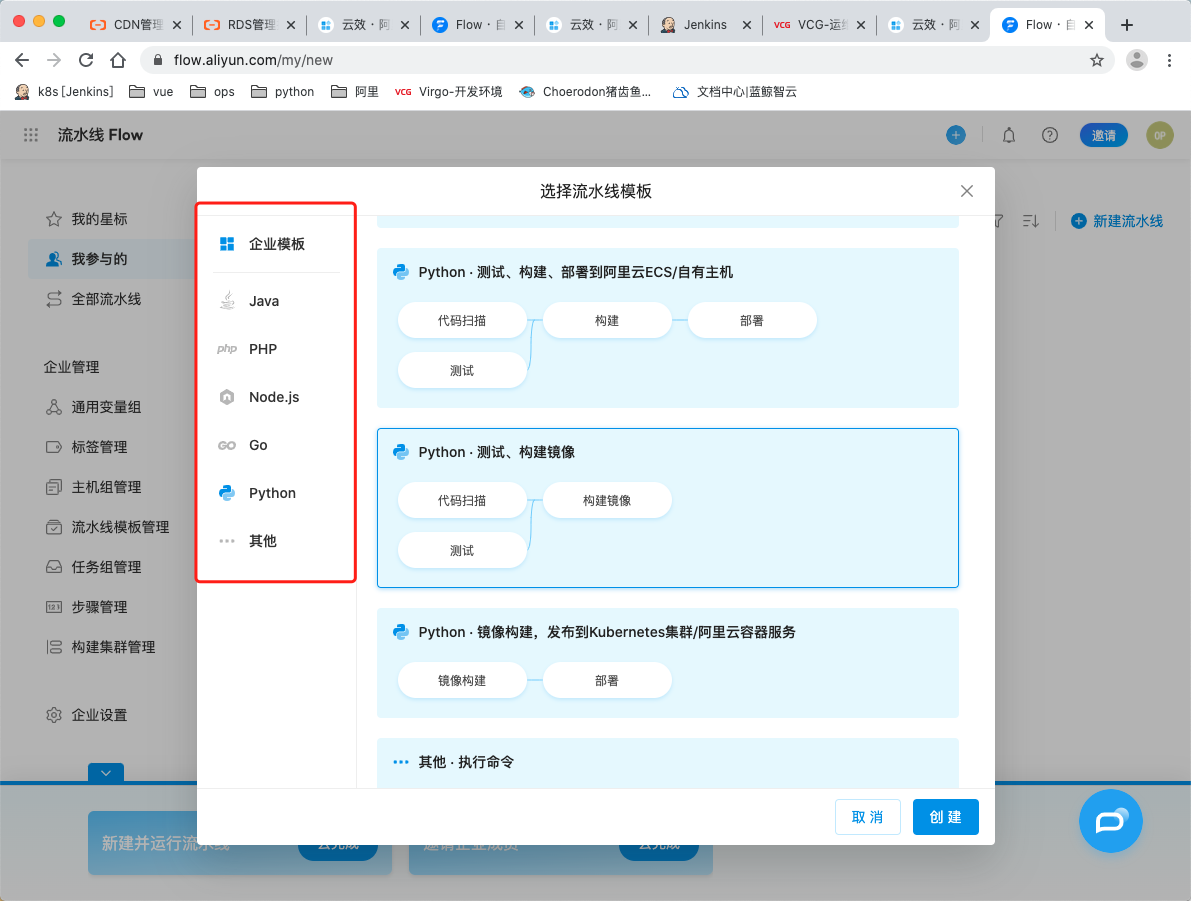Reload the browser page

pos(86,60)
